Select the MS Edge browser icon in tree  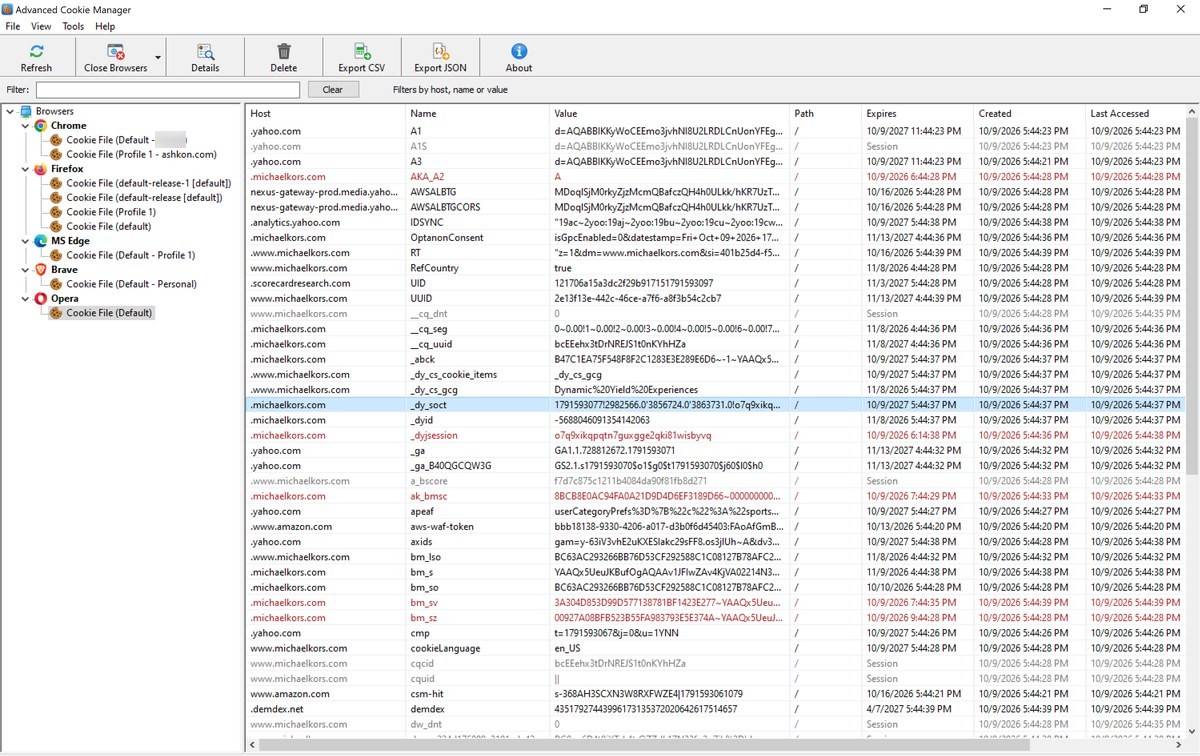[41, 241]
